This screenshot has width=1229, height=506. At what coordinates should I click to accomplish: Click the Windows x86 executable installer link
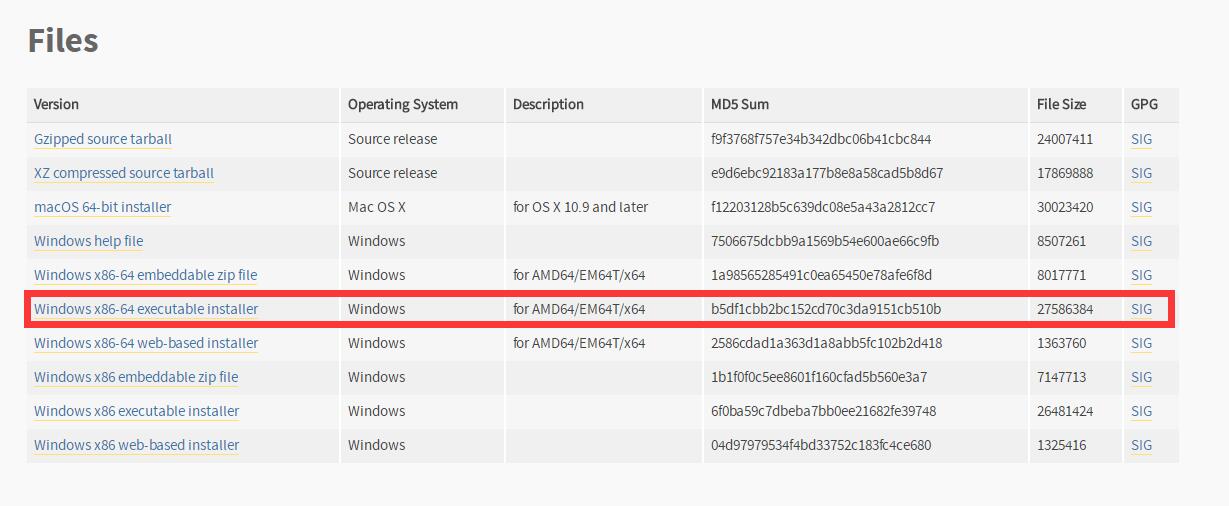pyautogui.click(x=137, y=411)
